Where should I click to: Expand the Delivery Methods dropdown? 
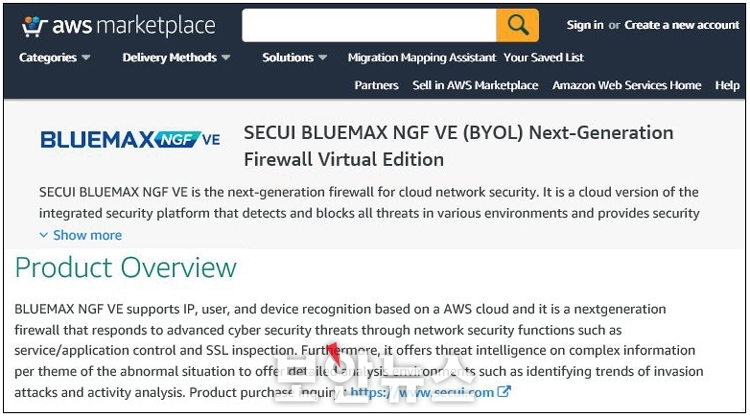coord(176,57)
